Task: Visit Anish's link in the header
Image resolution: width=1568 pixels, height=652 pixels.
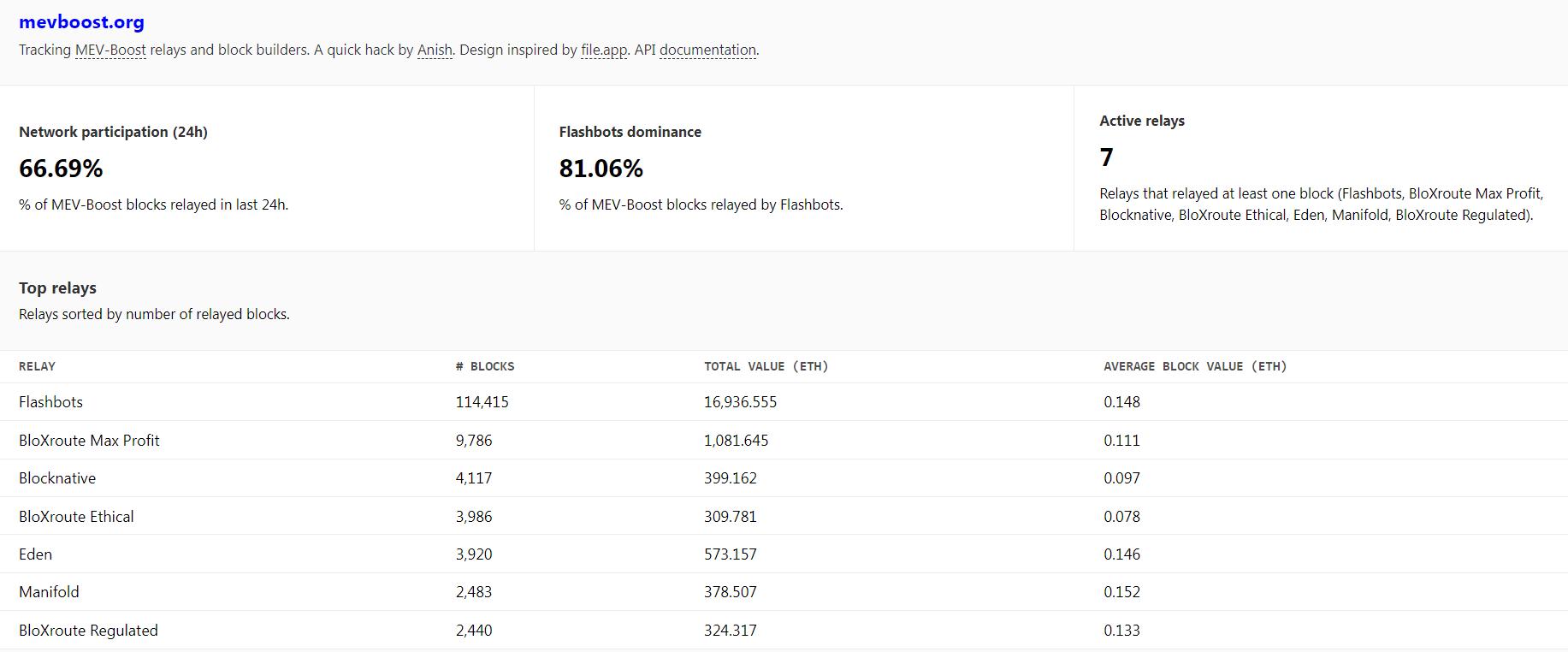Action: pos(435,50)
